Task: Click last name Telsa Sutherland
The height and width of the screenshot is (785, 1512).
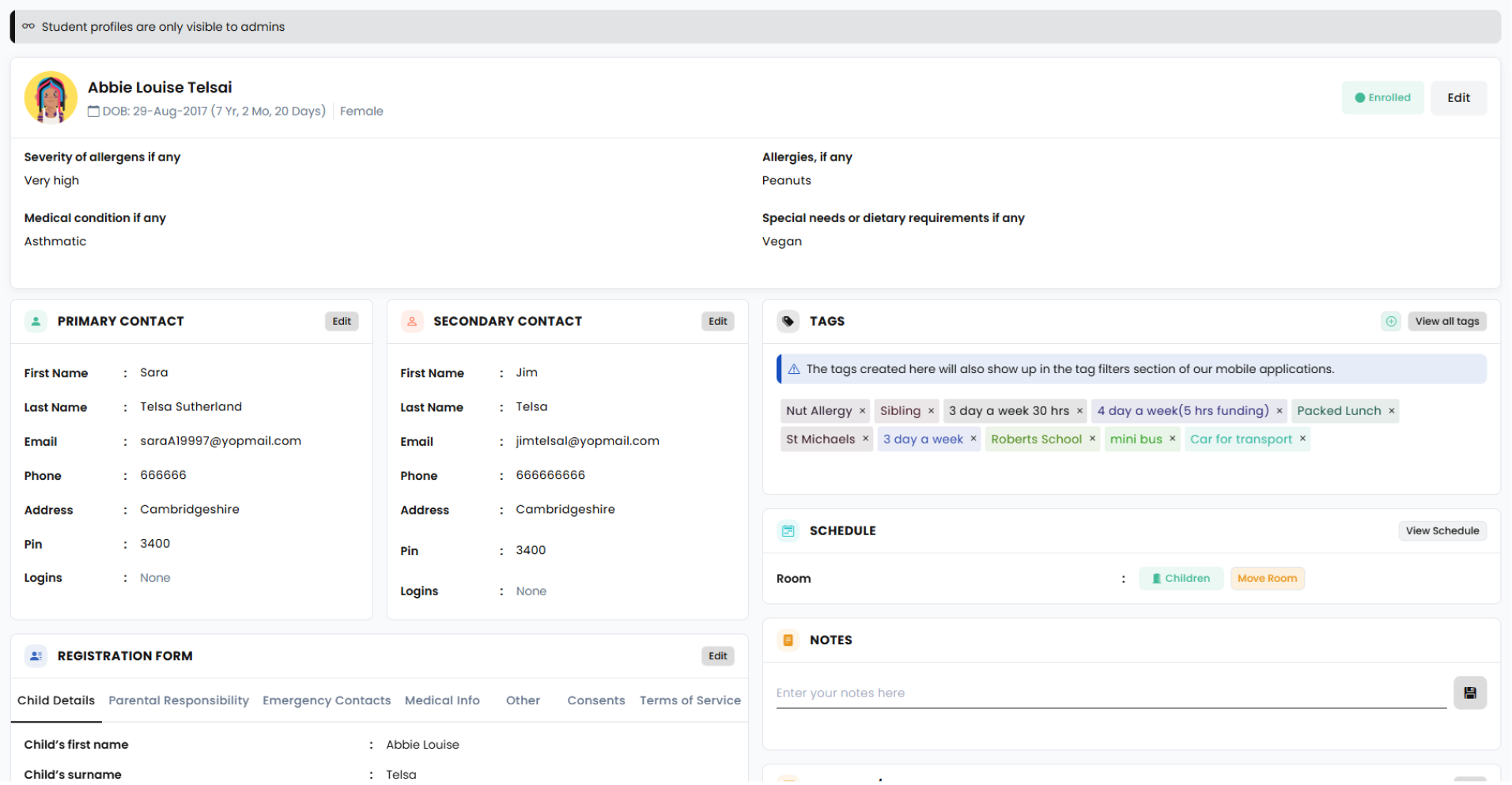Action: coord(191,406)
